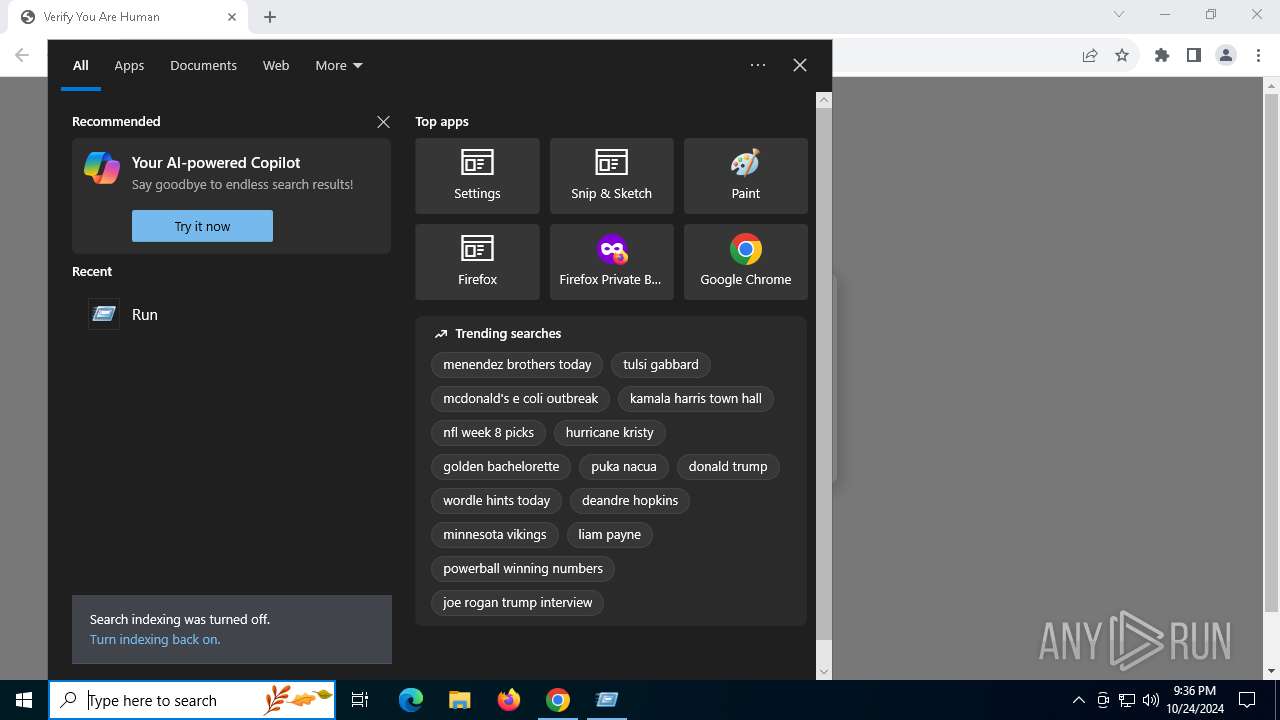
Task: Click Turn indexing back on link
Action: (x=155, y=640)
